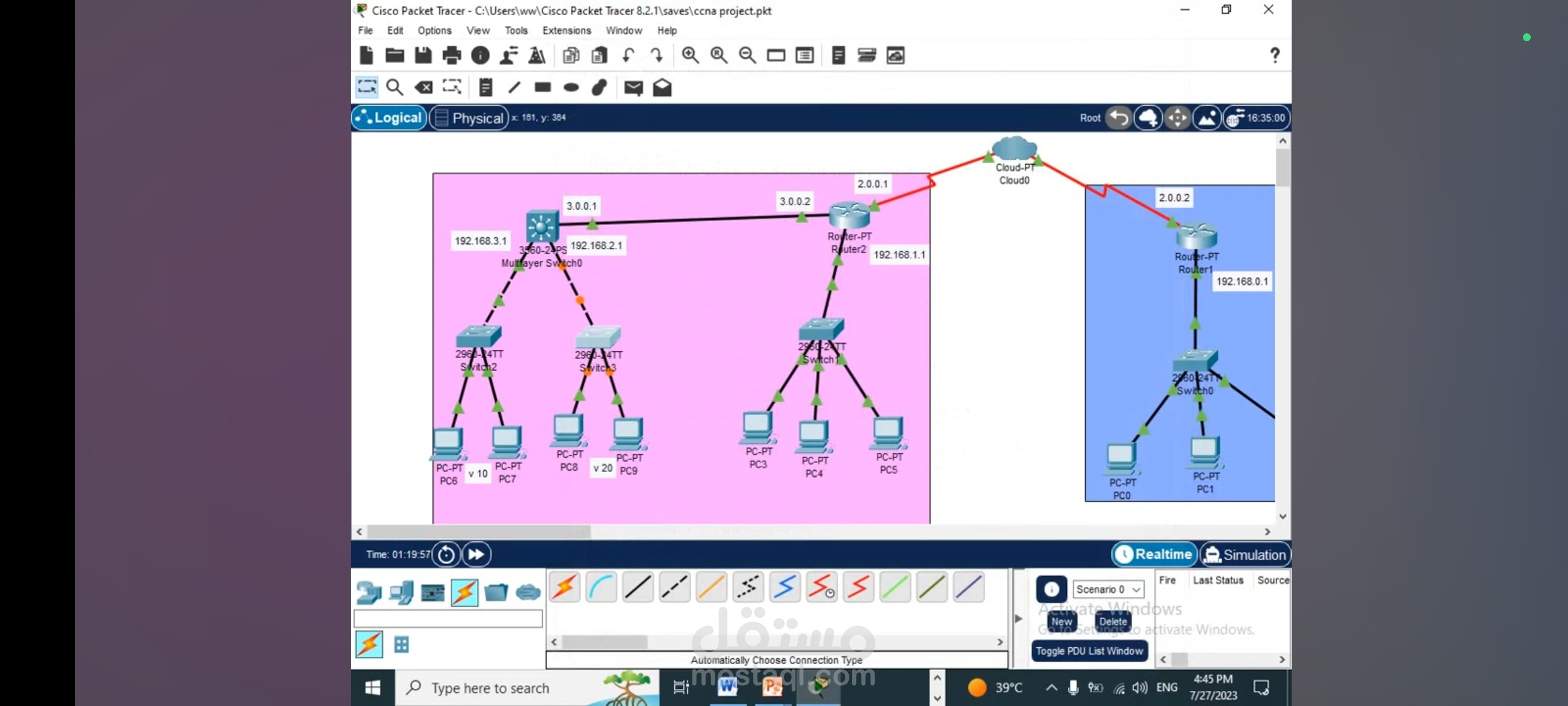
Task: Open the Tools menu
Action: (515, 30)
